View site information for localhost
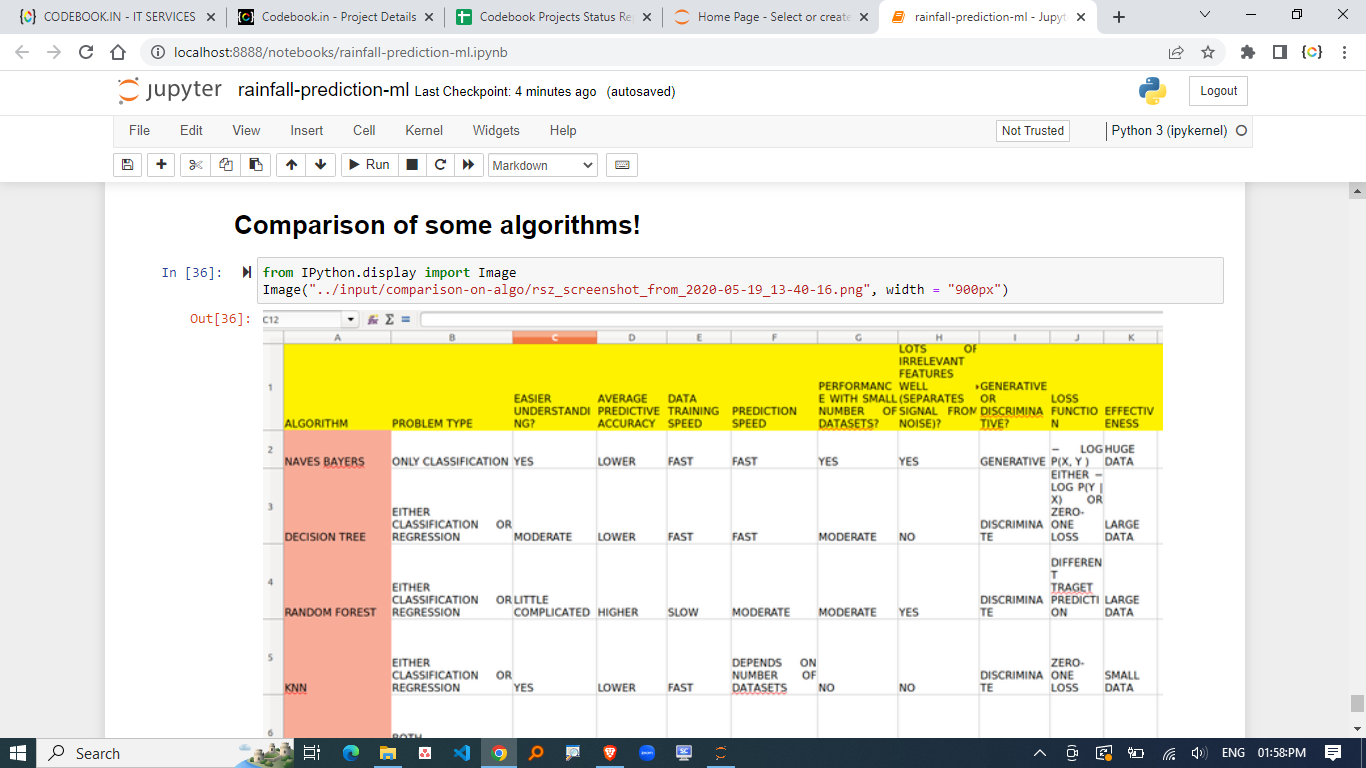The image size is (1366, 768). click(158, 52)
